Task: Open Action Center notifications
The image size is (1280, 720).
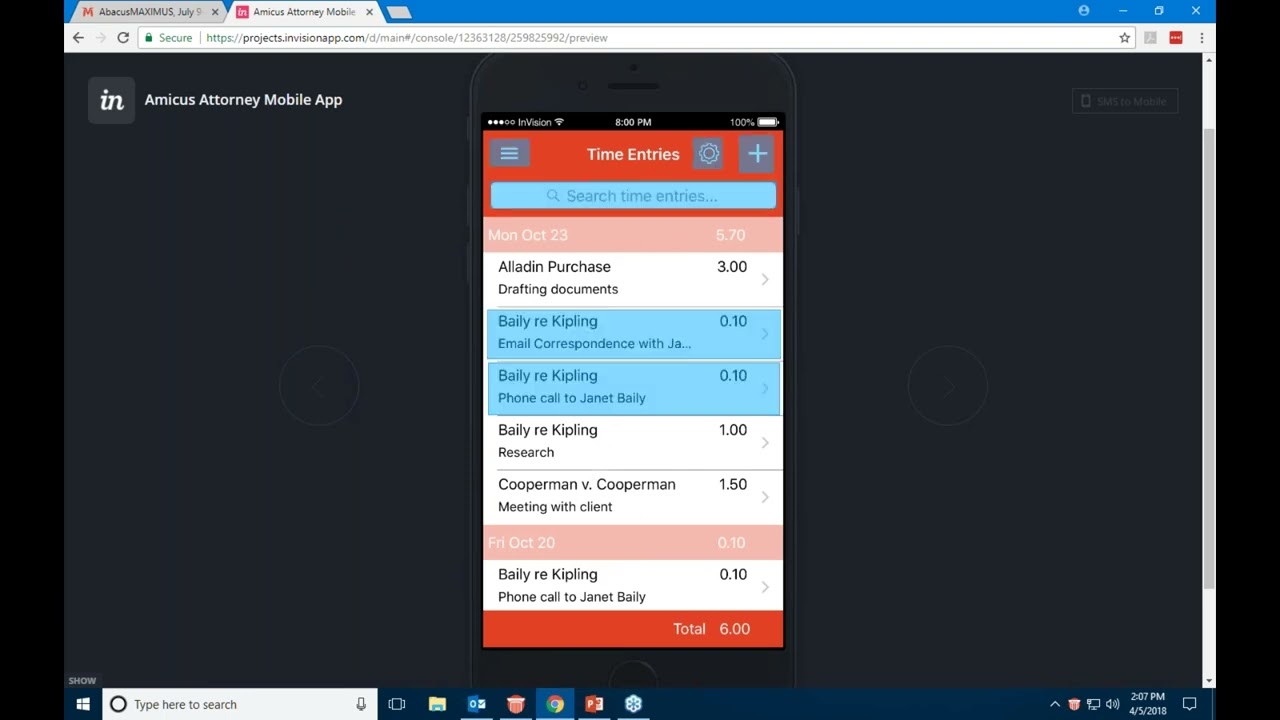Action: [1190, 704]
